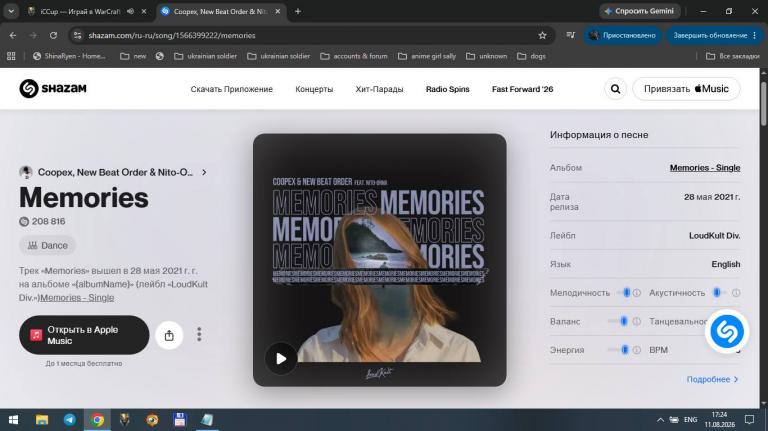Click the Приостановлено profile button
Screen dimensions: 768x431
[x=623, y=35]
